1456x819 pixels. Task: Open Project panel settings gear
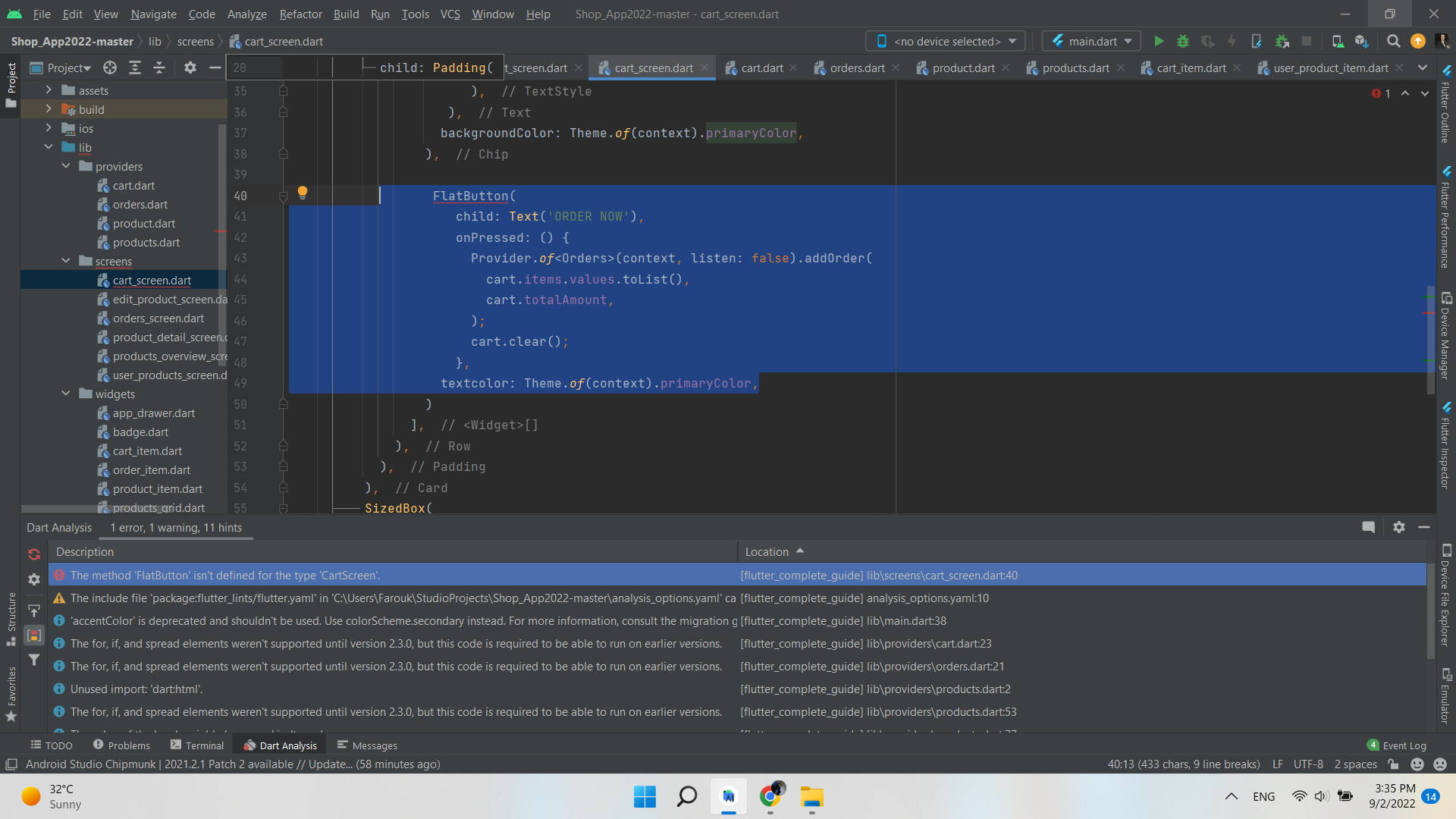tap(190, 67)
